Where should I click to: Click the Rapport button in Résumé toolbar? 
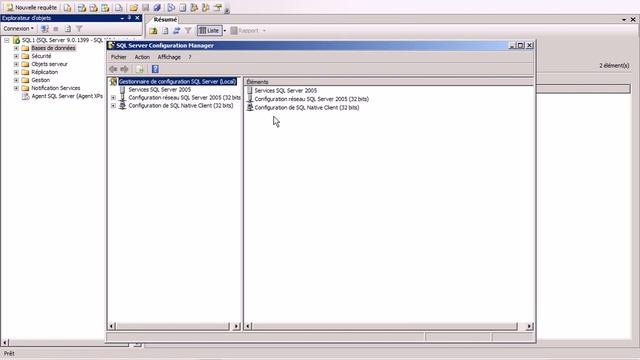point(244,31)
